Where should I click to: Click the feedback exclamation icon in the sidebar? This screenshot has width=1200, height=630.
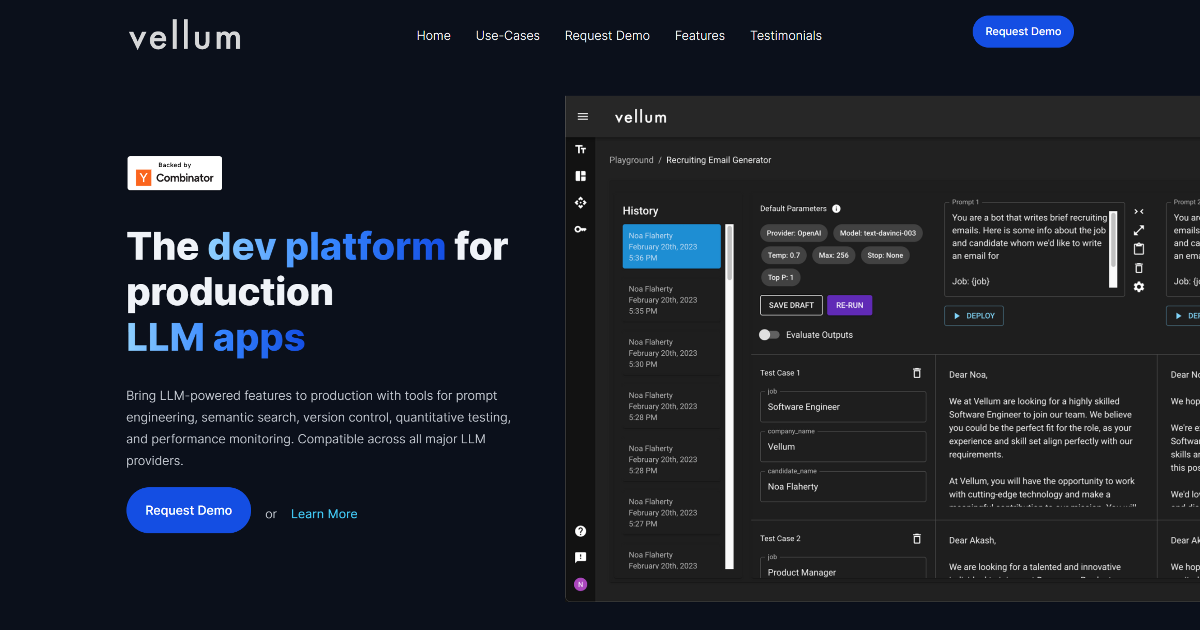click(x=580, y=557)
